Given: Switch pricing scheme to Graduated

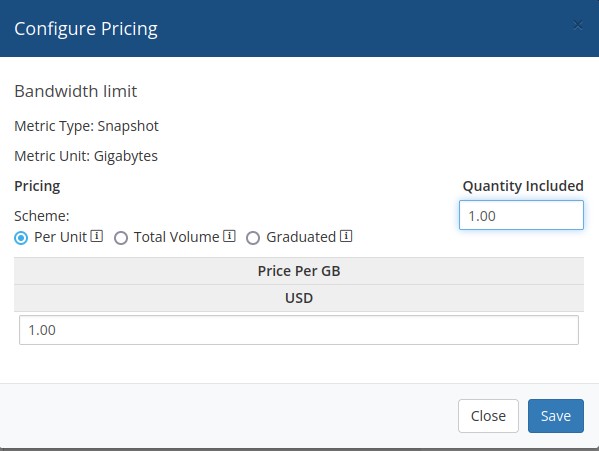Looking at the screenshot, I should (x=253, y=238).
